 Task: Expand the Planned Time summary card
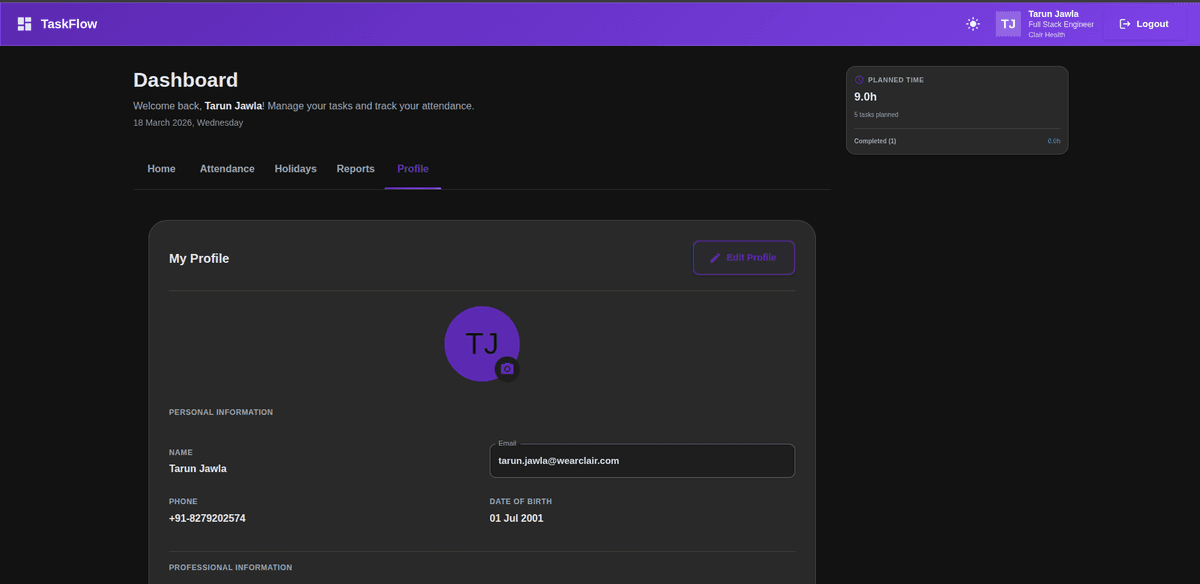point(956,110)
